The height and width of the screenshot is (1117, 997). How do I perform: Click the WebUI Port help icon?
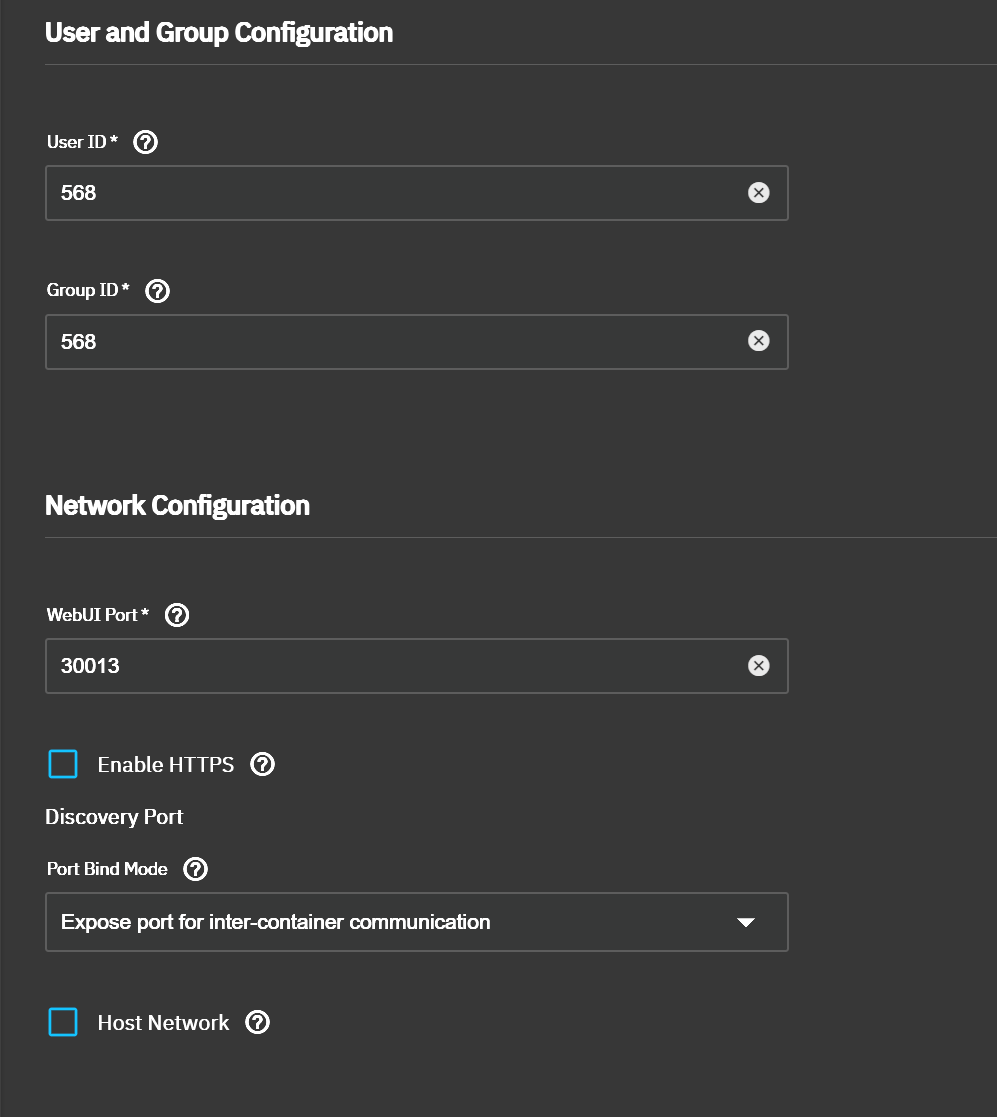177,615
